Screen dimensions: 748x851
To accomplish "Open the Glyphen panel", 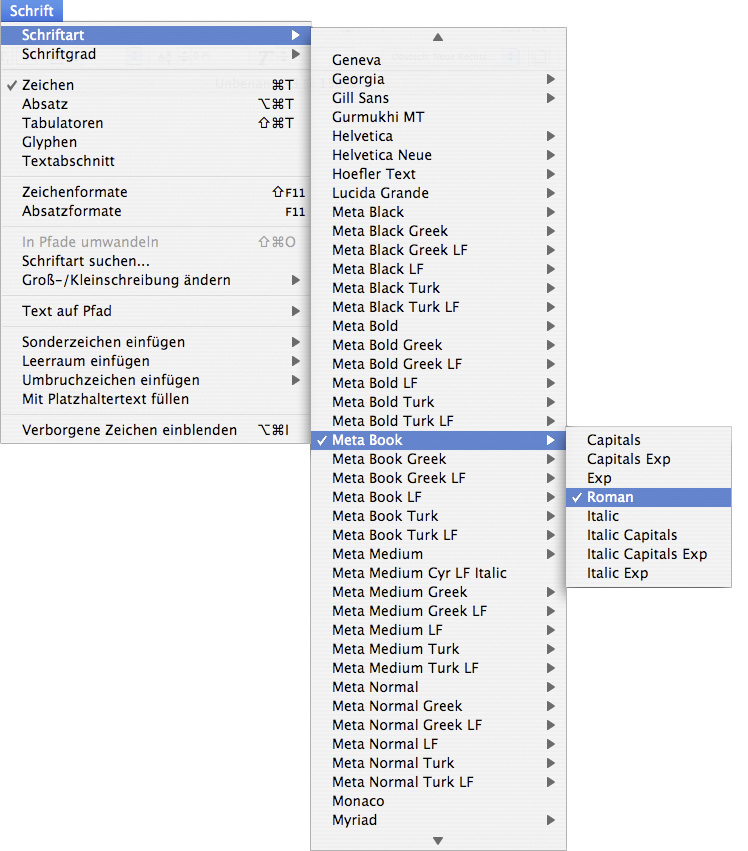I will pyautogui.click(x=156, y=142).
